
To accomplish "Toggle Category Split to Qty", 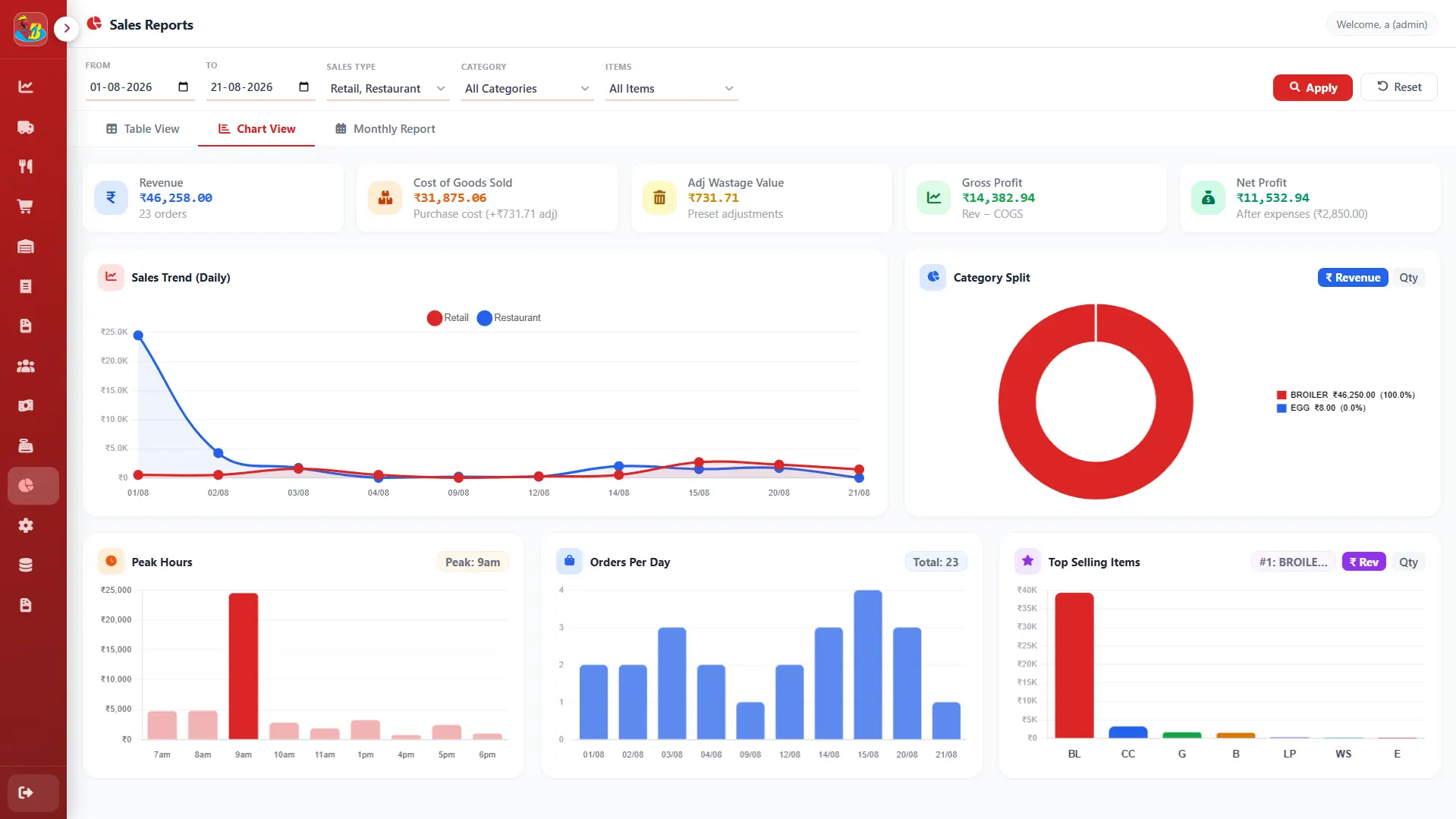I will [1408, 278].
